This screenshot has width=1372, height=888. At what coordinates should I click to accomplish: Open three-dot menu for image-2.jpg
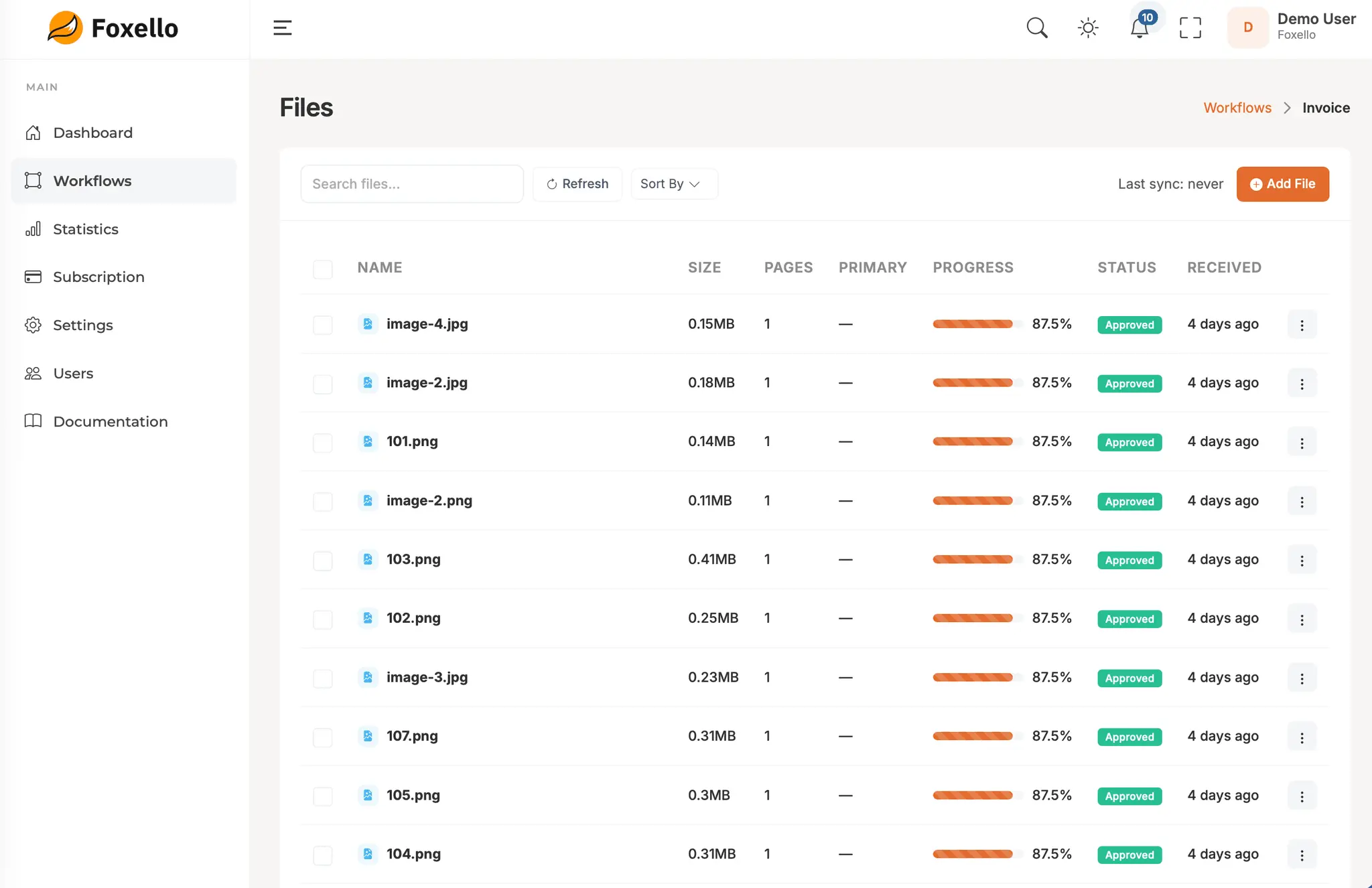pyautogui.click(x=1302, y=384)
